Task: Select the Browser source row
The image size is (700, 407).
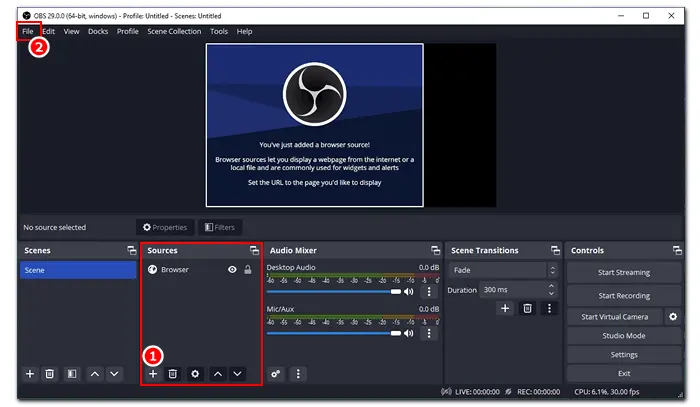Action: 200,270
